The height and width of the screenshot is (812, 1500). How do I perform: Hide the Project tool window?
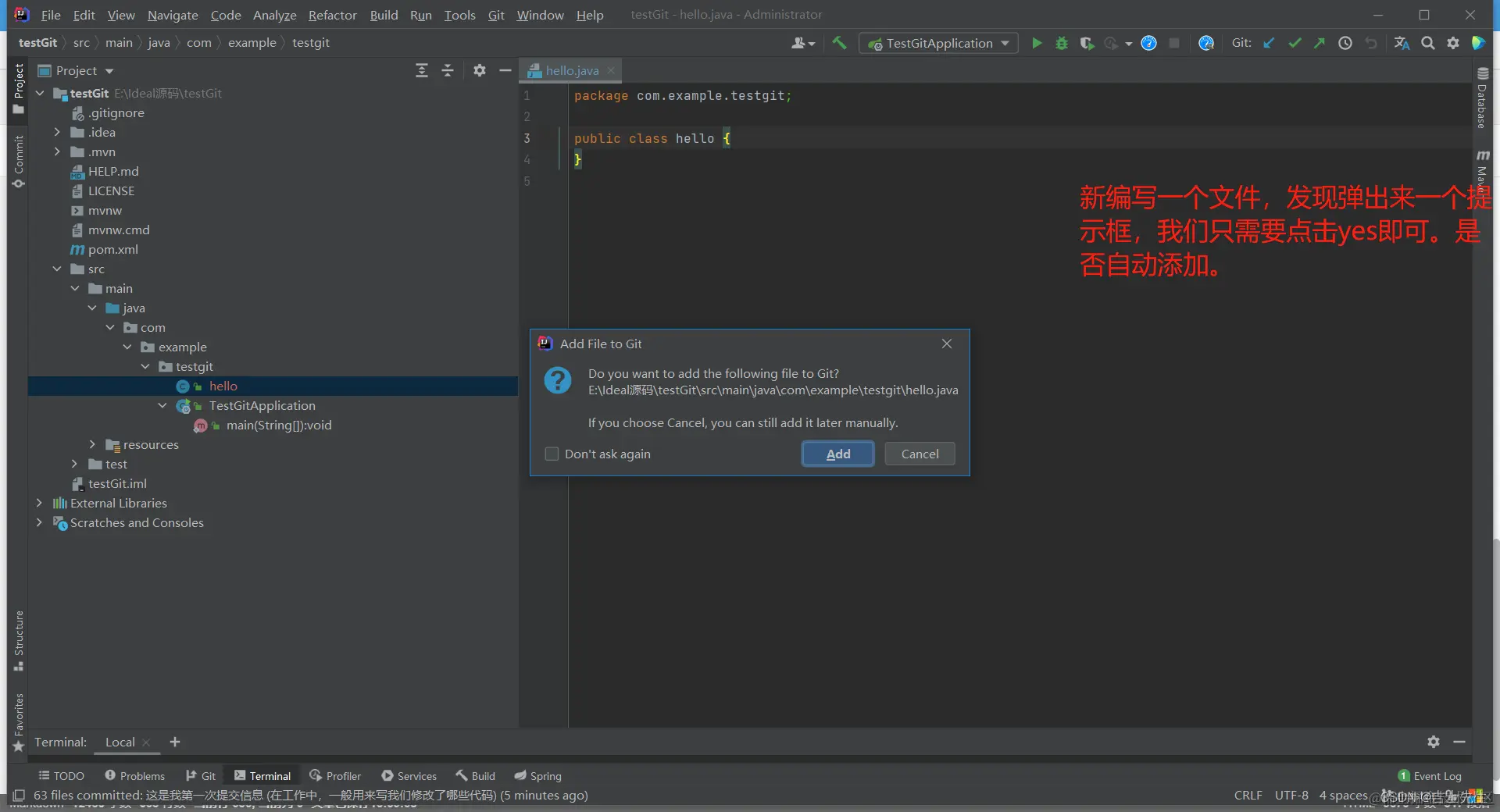coord(505,71)
